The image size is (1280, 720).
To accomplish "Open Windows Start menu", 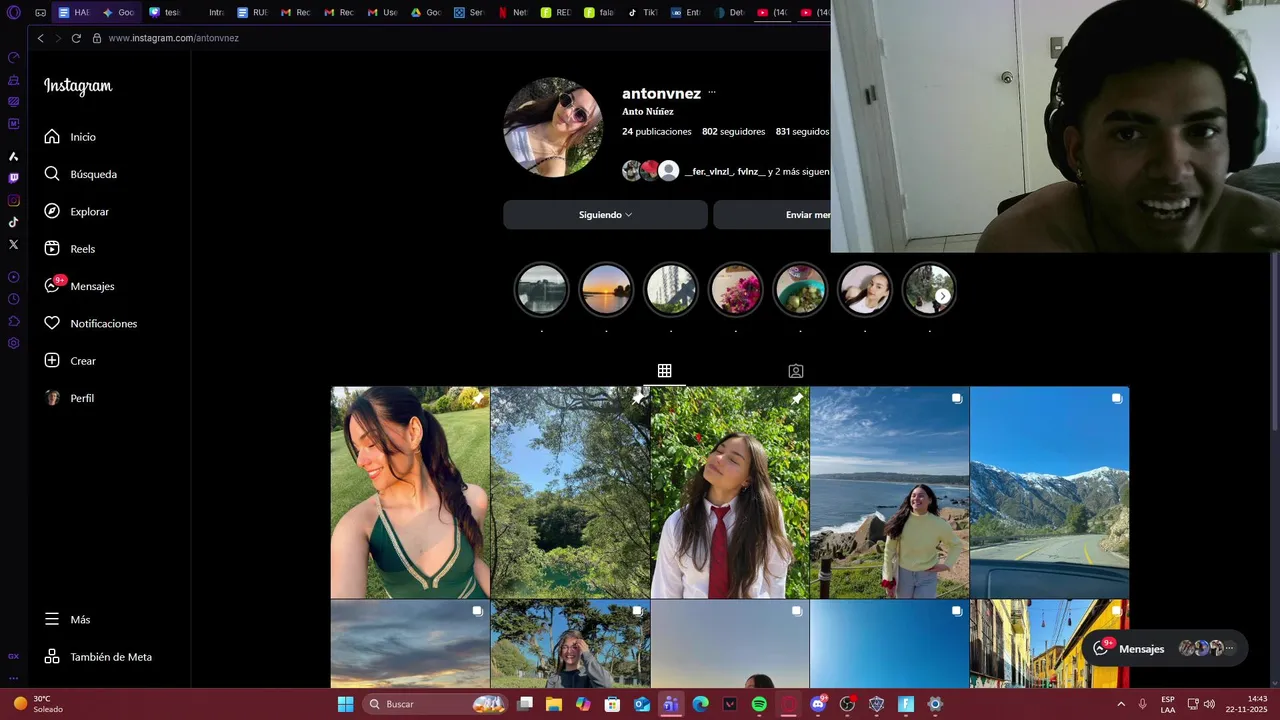I will 345,704.
